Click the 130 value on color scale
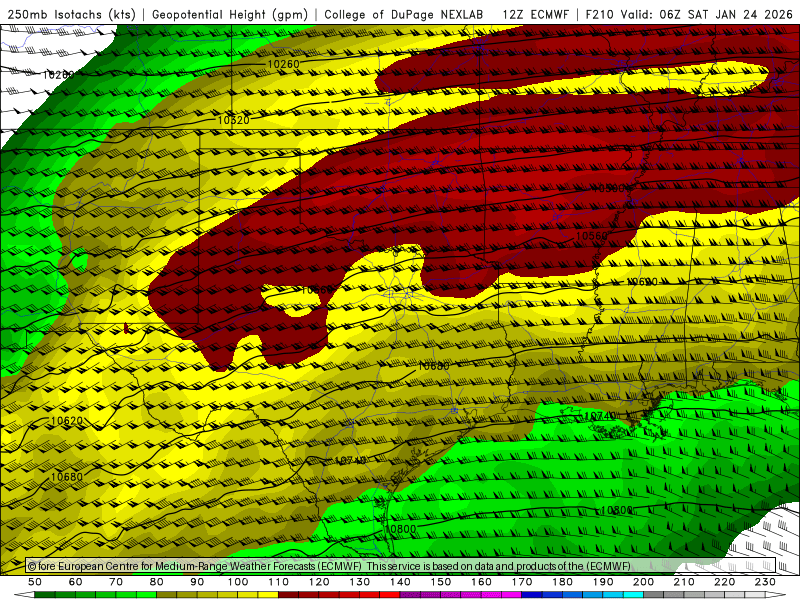The image size is (800, 600). 360,582
